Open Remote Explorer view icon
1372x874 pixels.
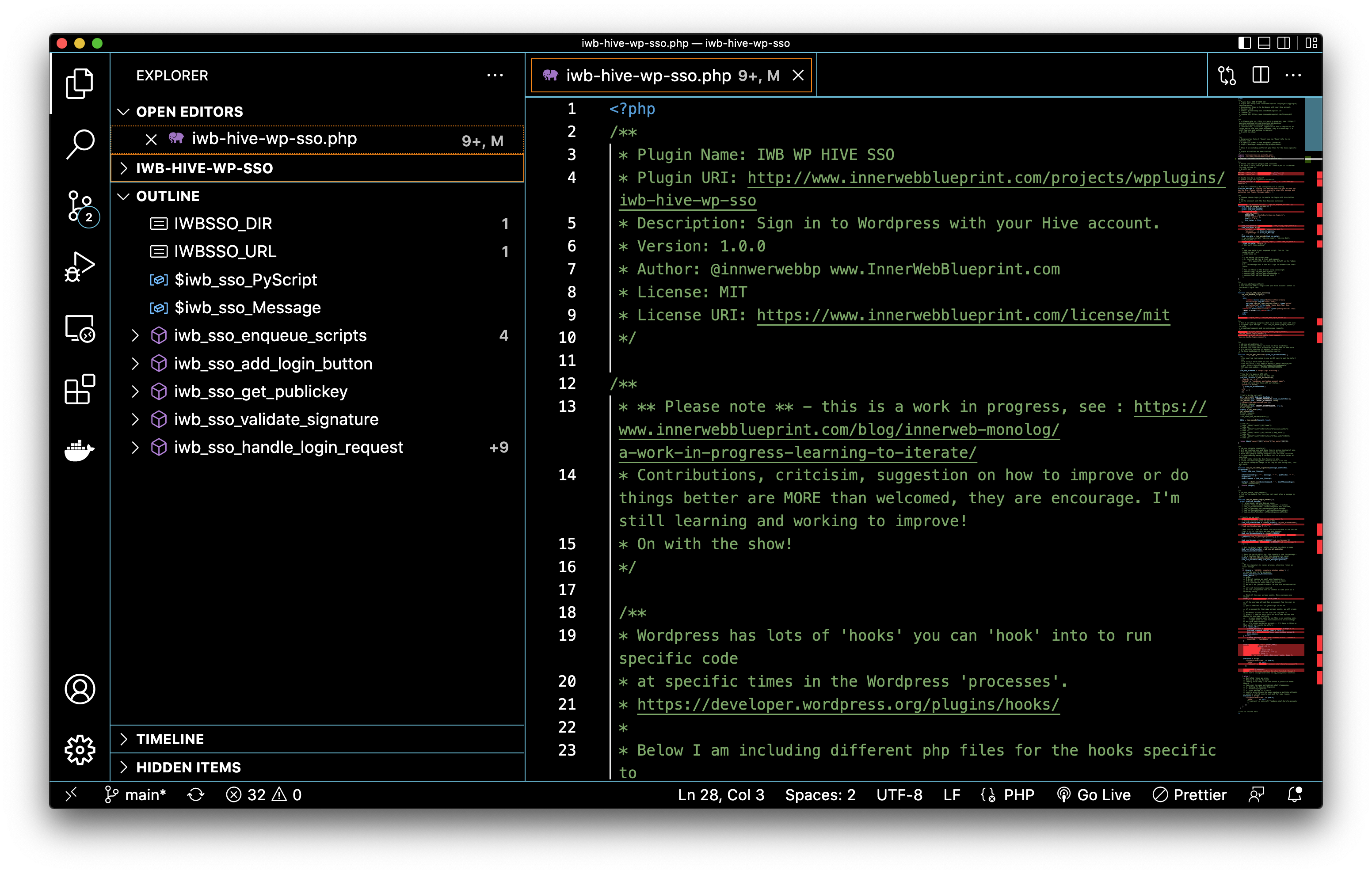click(80, 329)
